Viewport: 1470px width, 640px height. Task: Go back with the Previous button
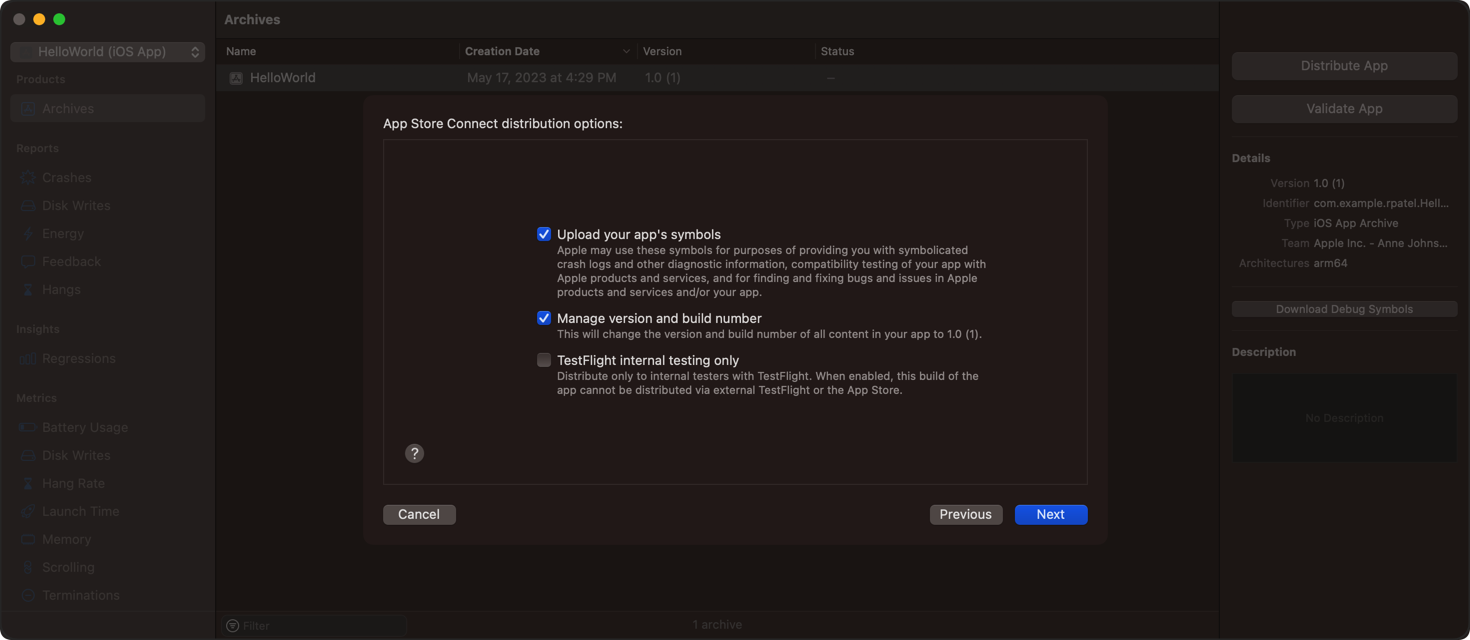pyautogui.click(x=966, y=514)
